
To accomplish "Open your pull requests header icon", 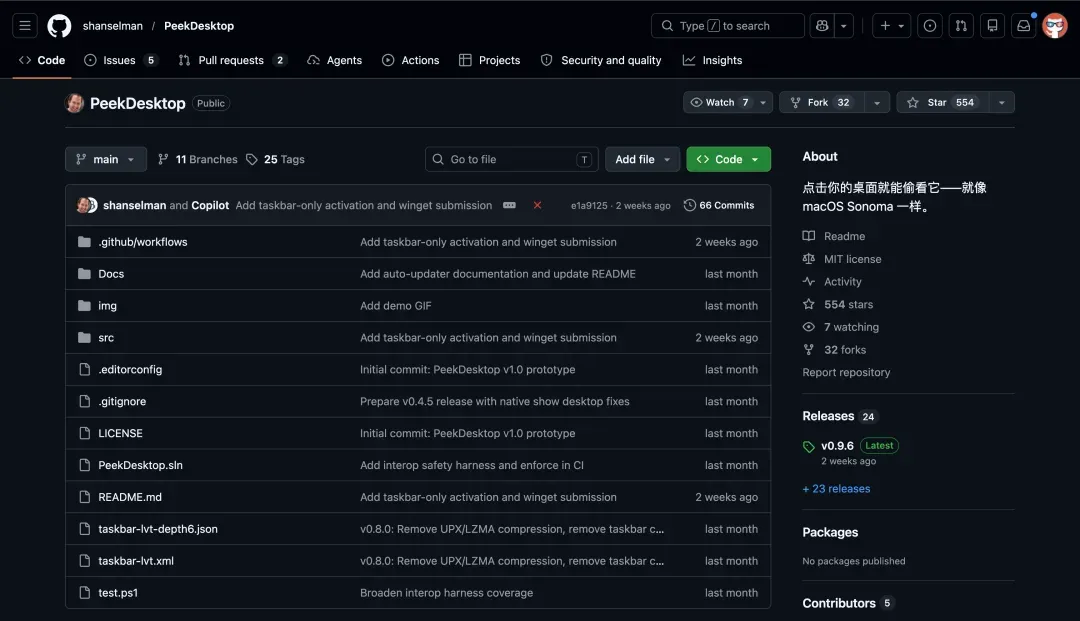I will pyautogui.click(x=961, y=25).
